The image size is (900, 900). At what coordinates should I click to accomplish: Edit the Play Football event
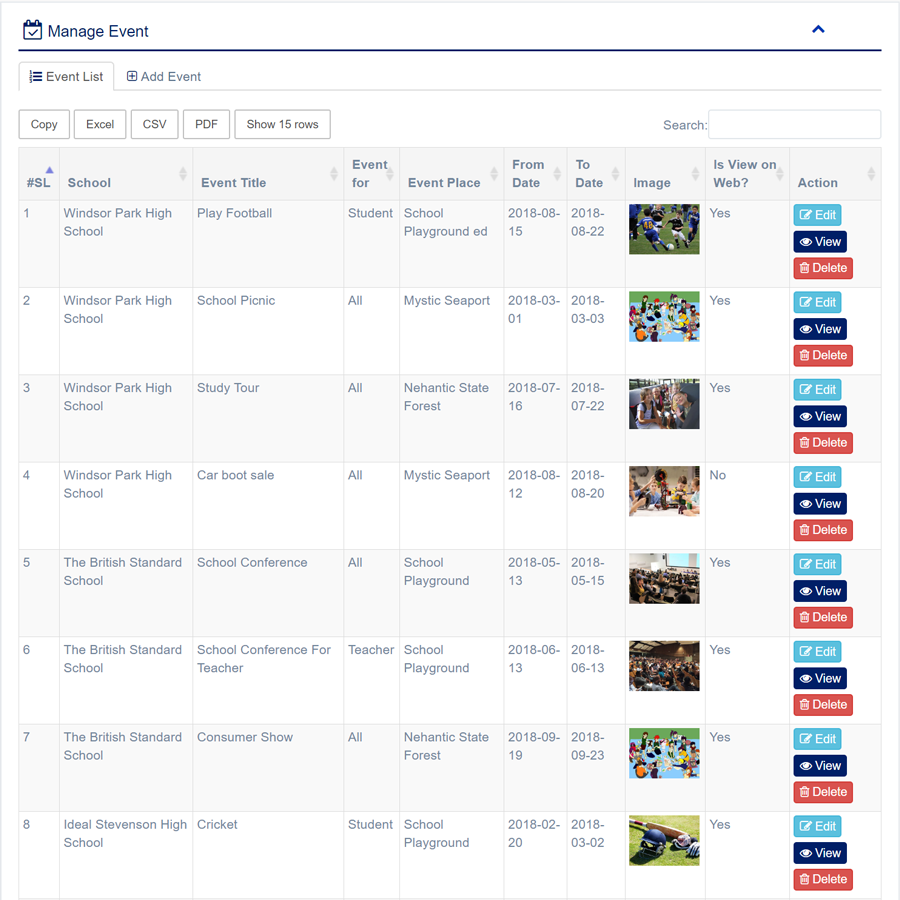(x=817, y=215)
